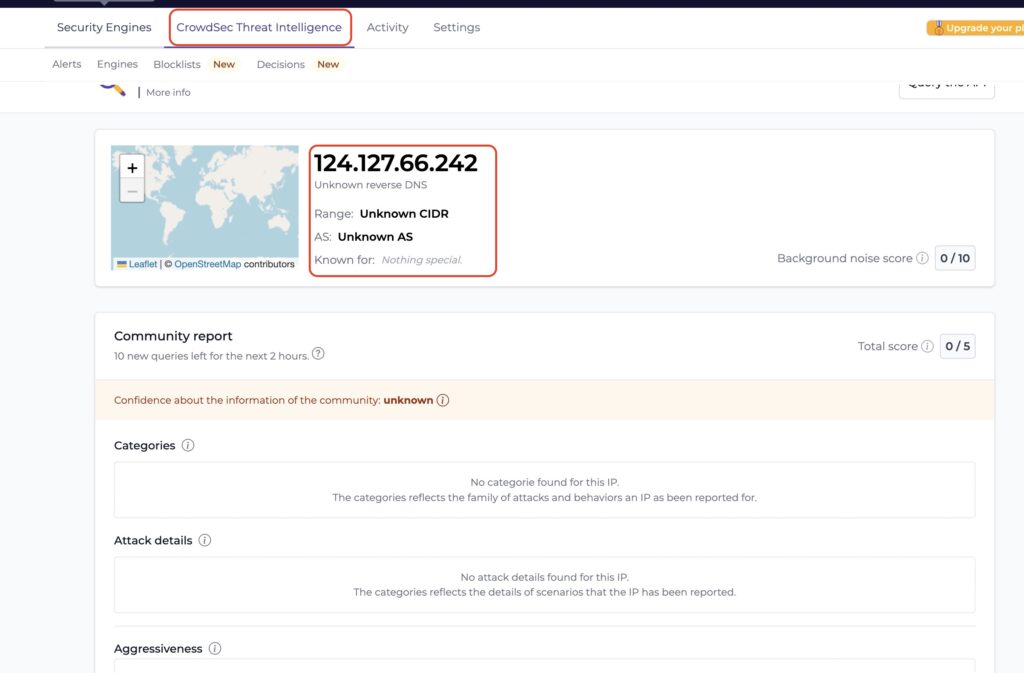This screenshot has width=1024, height=673.
Task: Open the Security Engines tab
Action: click(x=104, y=27)
